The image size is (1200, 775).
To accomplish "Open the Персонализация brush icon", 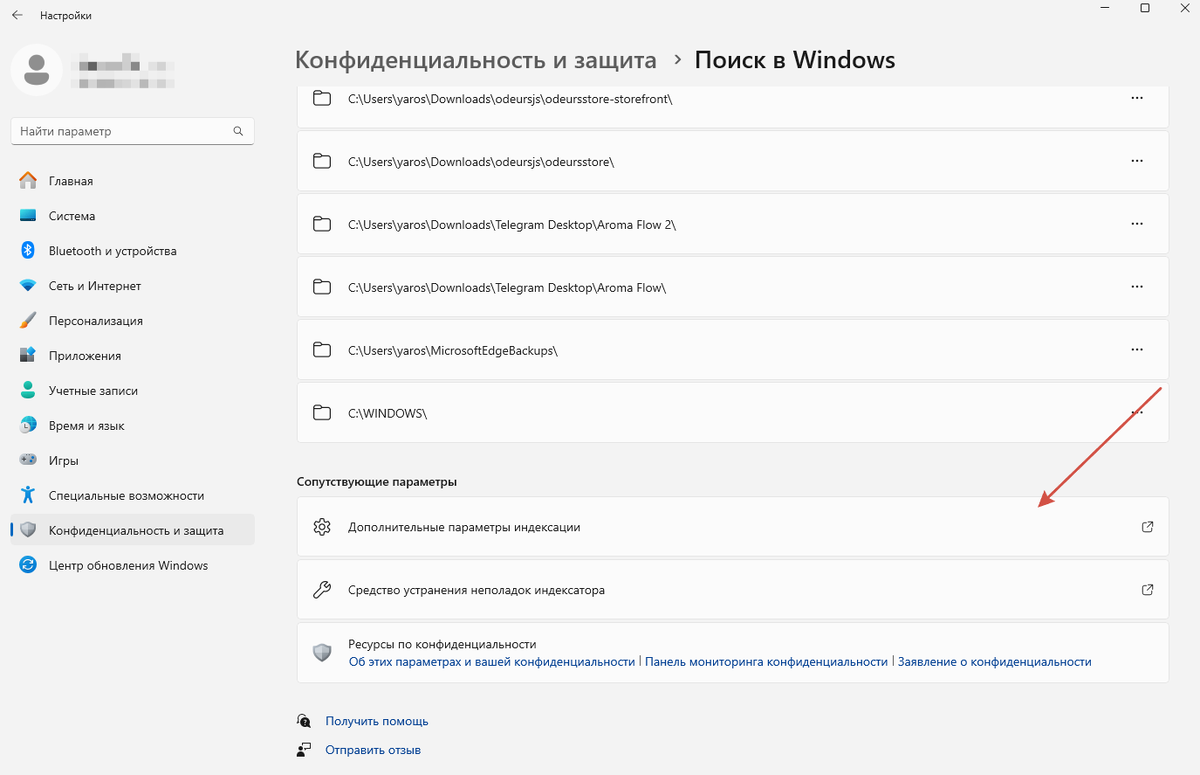I will point(28,321).
